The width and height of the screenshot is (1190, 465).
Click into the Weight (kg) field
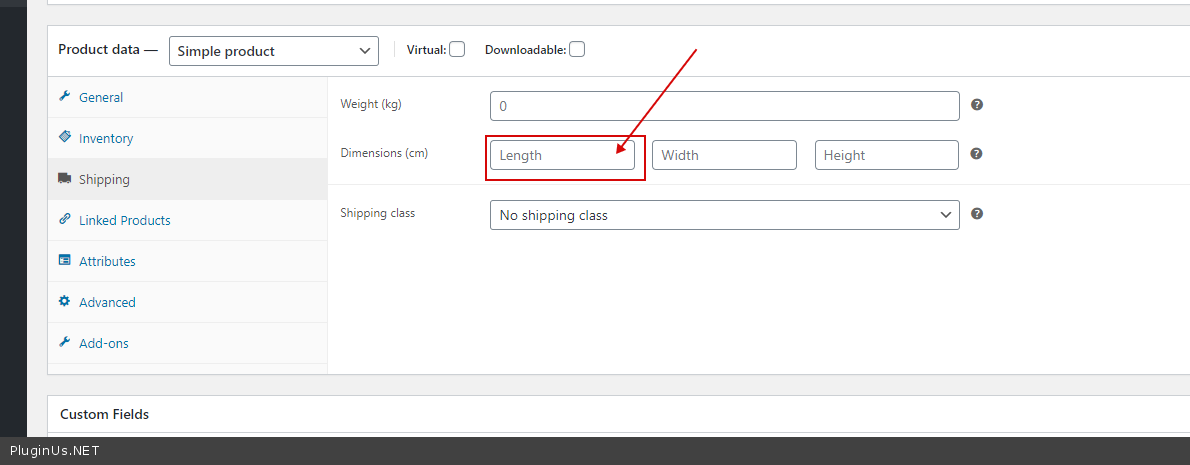(x=724, y=106)
